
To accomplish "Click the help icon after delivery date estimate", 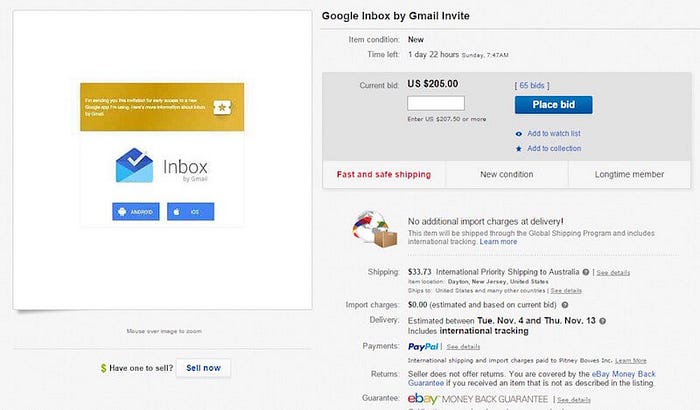I will point(602,321).
